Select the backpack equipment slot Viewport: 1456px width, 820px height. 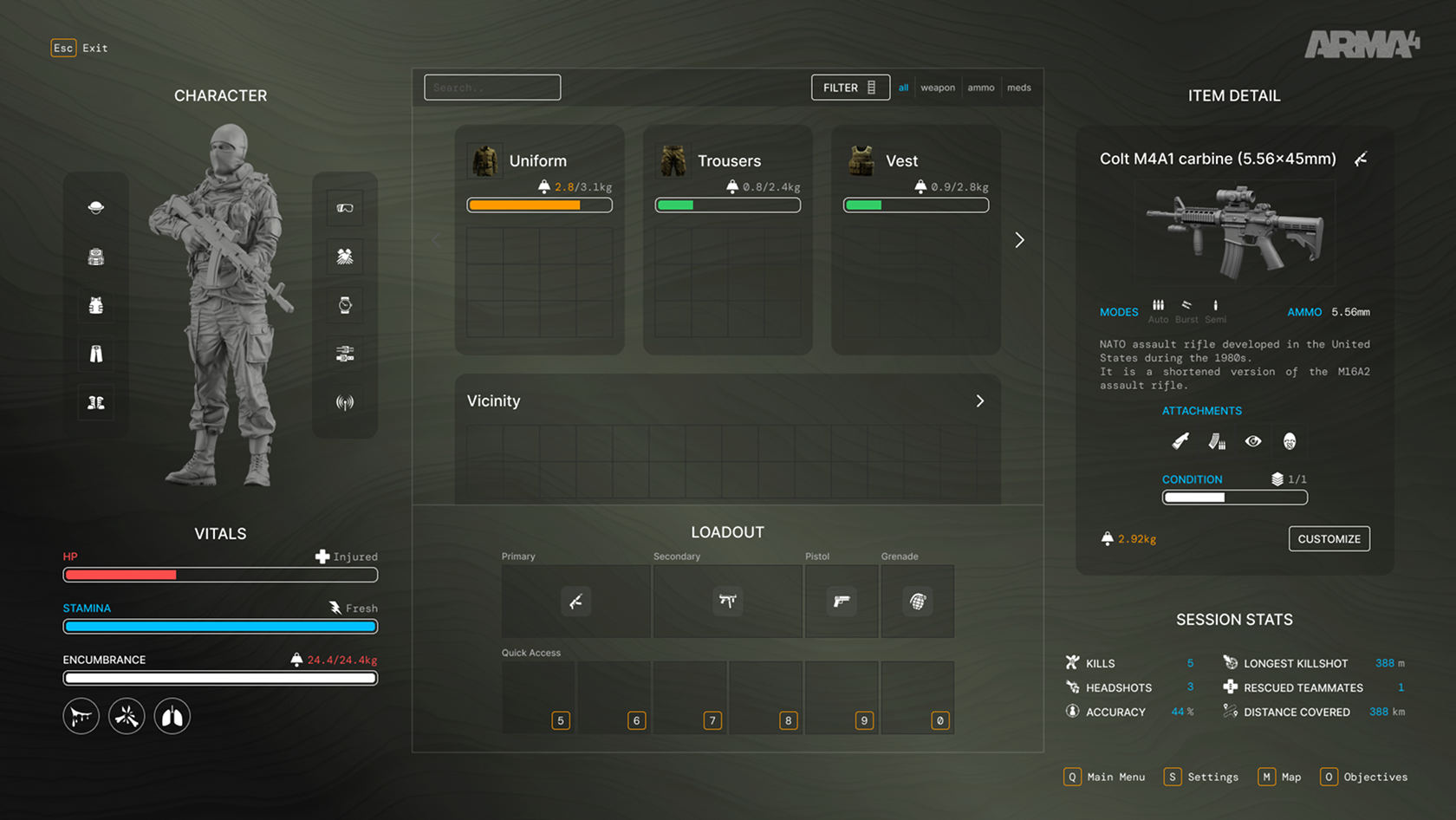(x=96, y=257)
